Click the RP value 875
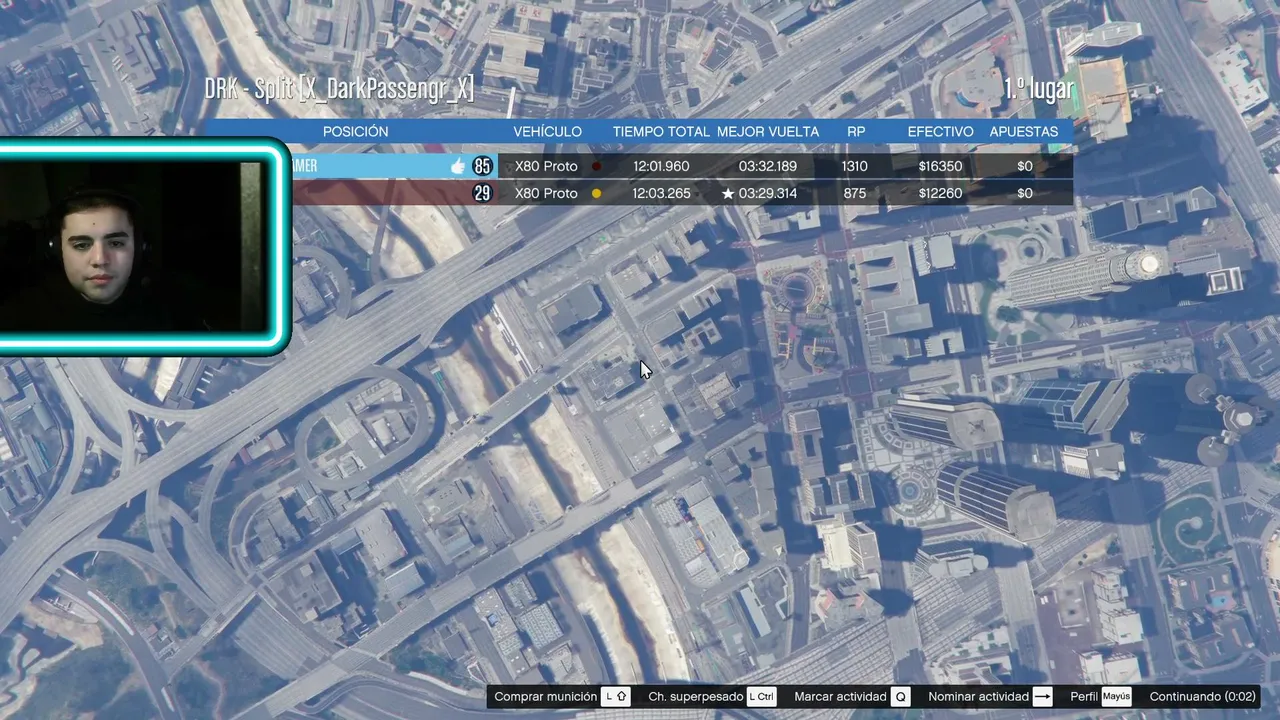 pyautogui.click(x=855, y=193)
